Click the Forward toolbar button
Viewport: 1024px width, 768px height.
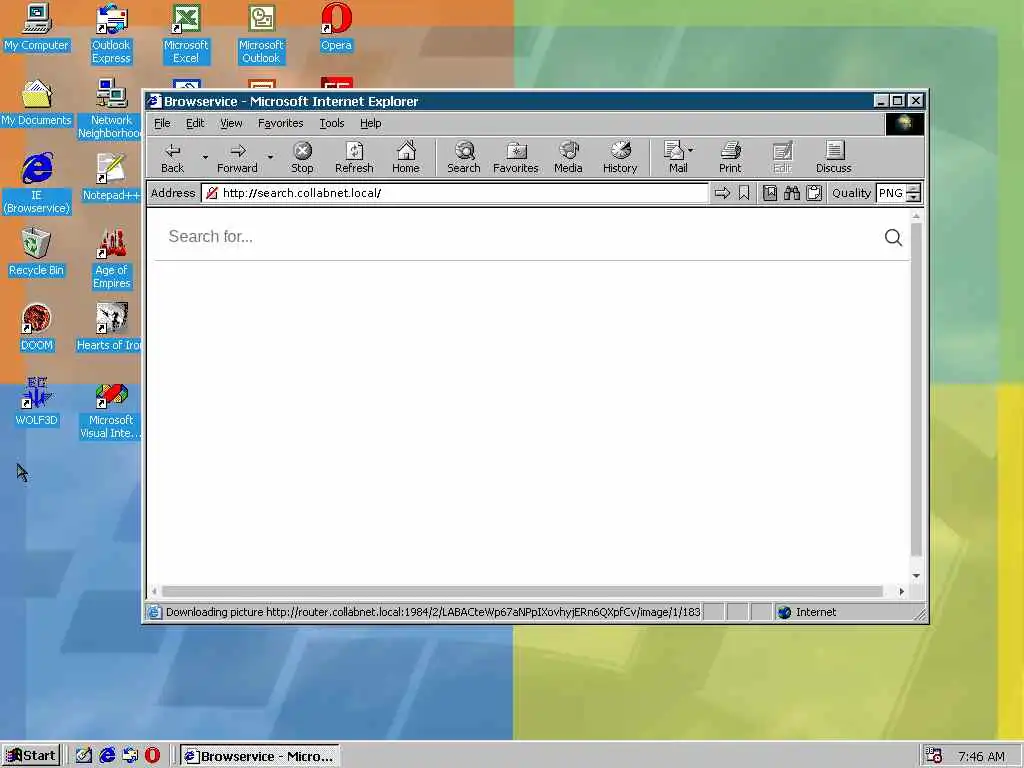tap(237, 157)
